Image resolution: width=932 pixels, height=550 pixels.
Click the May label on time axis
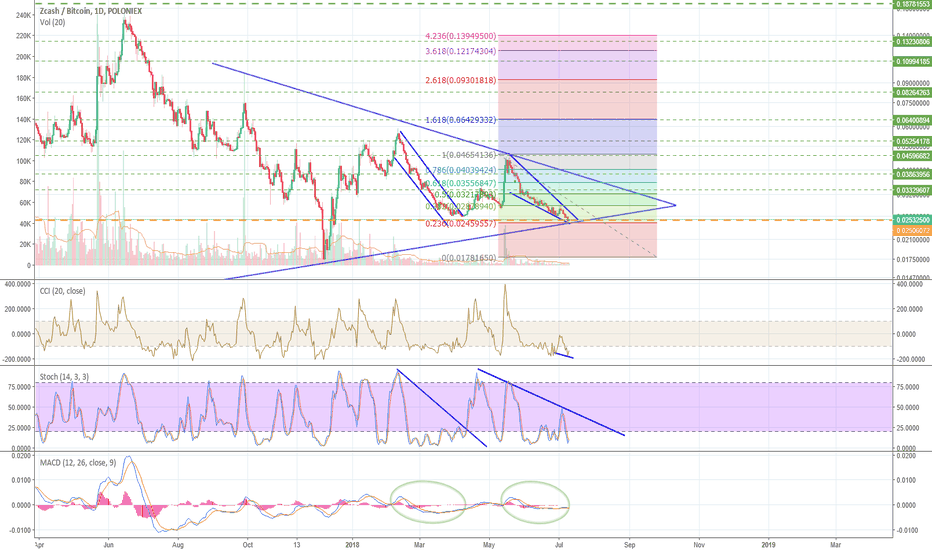[x=489, y=544]
